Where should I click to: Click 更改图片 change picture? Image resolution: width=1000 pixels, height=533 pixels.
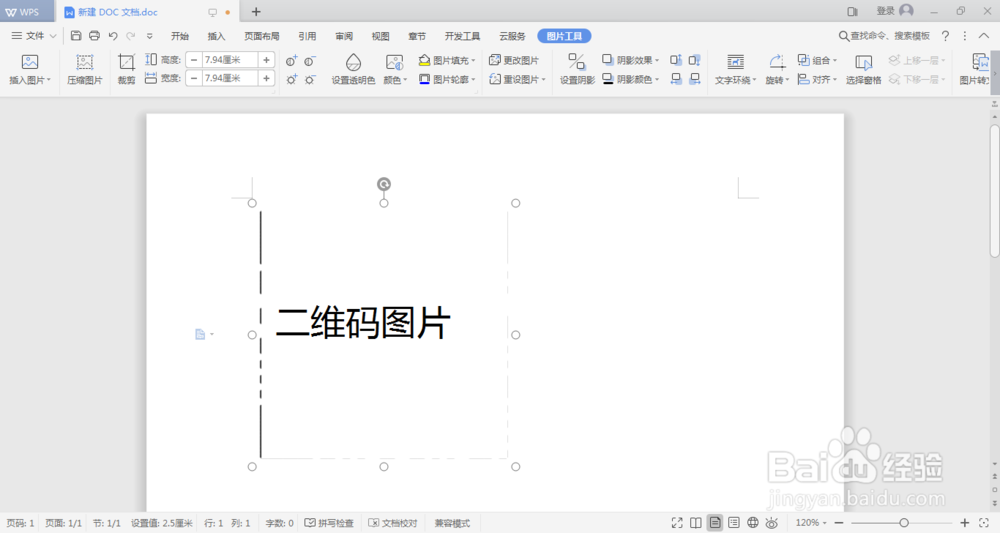[x=514, y=60]
